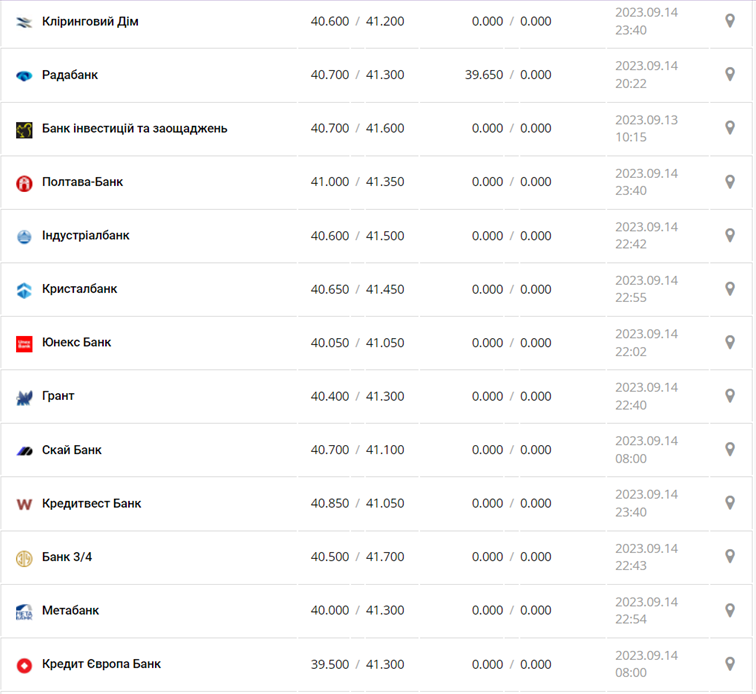The width and height of the screenshot is (756, 694).
Task: Open the Кристалбанк bank link
Action: (79, 289)
